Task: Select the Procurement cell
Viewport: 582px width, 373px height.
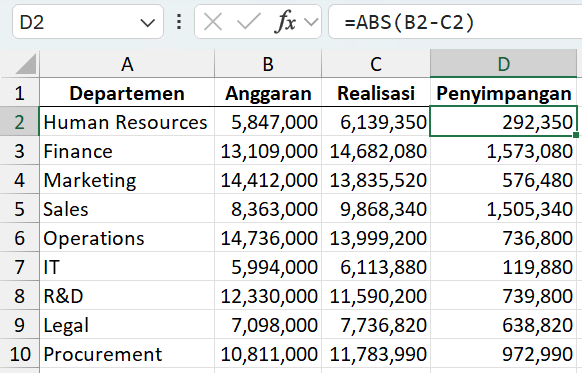Action: click(127, 353)
